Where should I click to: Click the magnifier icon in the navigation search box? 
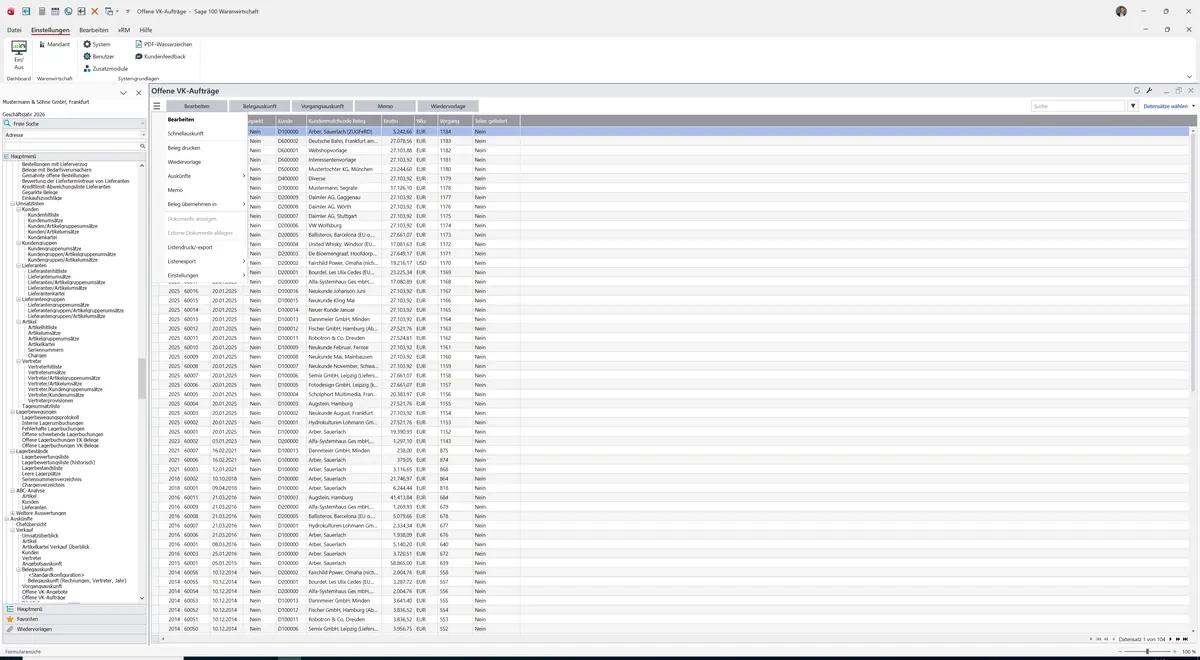point(143,146)
